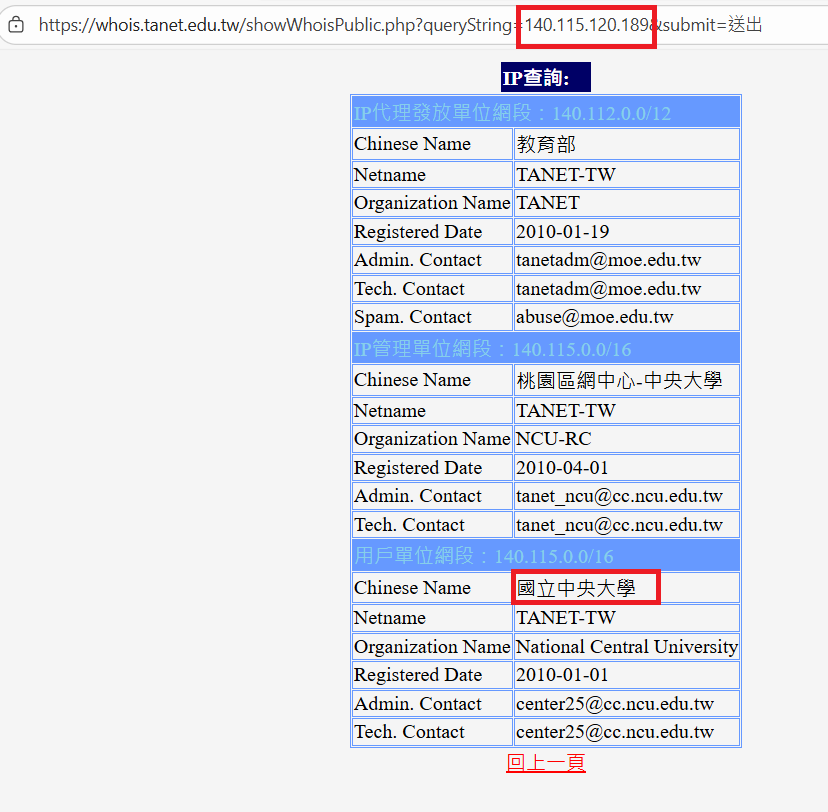Click the Organization Name label beside NCU-RC
Viewport: 828px width, 812px height.
click(x=432, y=439)
